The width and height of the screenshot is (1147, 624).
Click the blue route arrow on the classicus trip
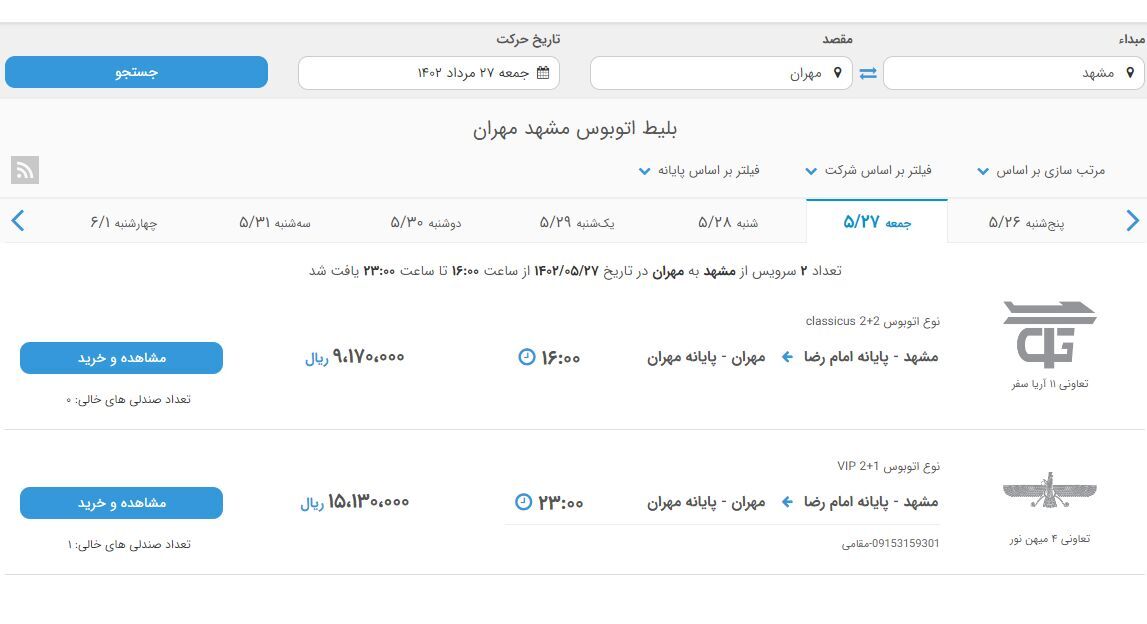coord(786,356)
